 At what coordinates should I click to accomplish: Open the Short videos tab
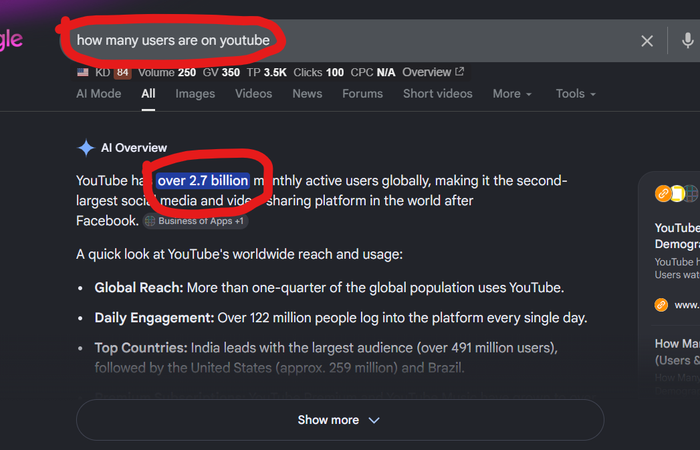(438, 94)
